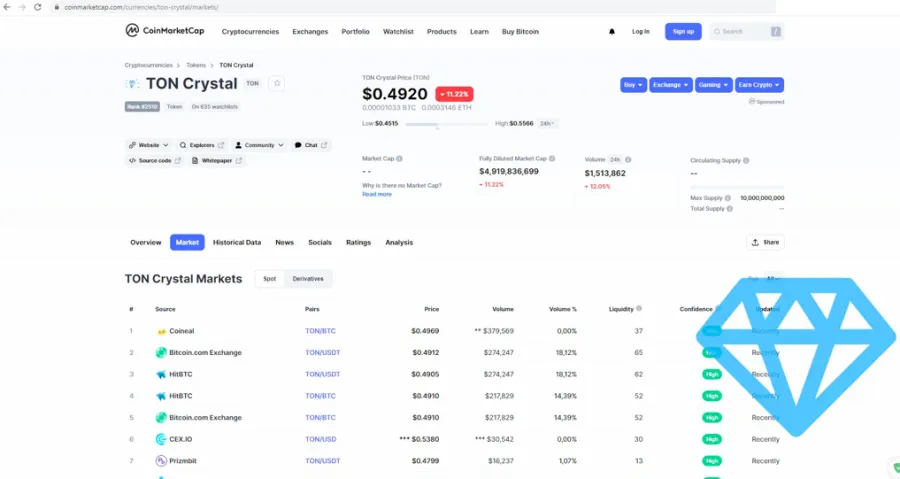Open the Exchange dropdown button
This screenshot has height=479, width=900.
pos(670,85)
